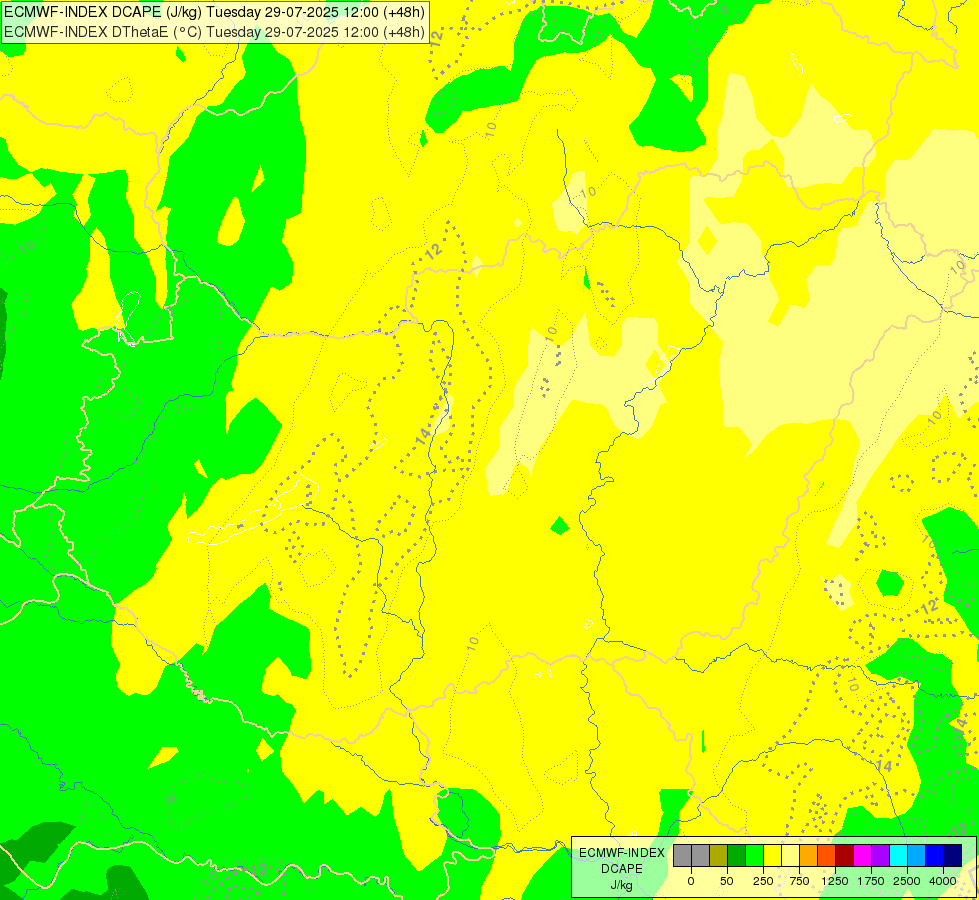Click the 250 legend scale value
Image resolution: width=979 pixels, height=900 pixels.
763,881
